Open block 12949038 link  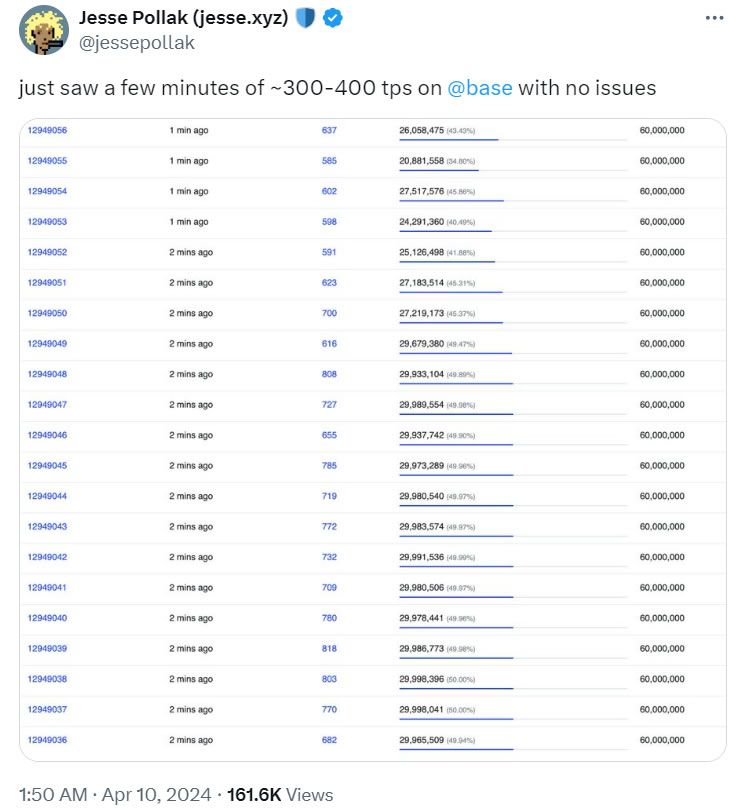click(47, 679)
